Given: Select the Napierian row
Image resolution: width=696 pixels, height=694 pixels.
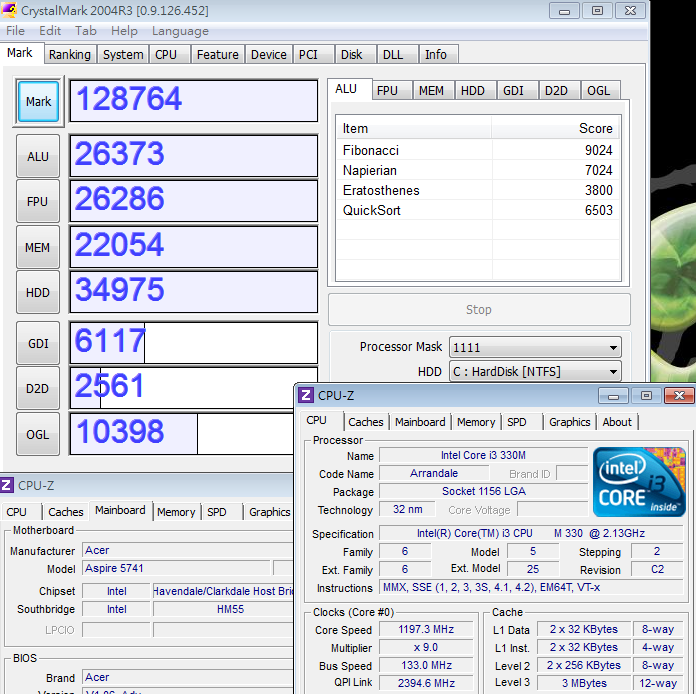Looking at the screenshot, I should point(478,171).
